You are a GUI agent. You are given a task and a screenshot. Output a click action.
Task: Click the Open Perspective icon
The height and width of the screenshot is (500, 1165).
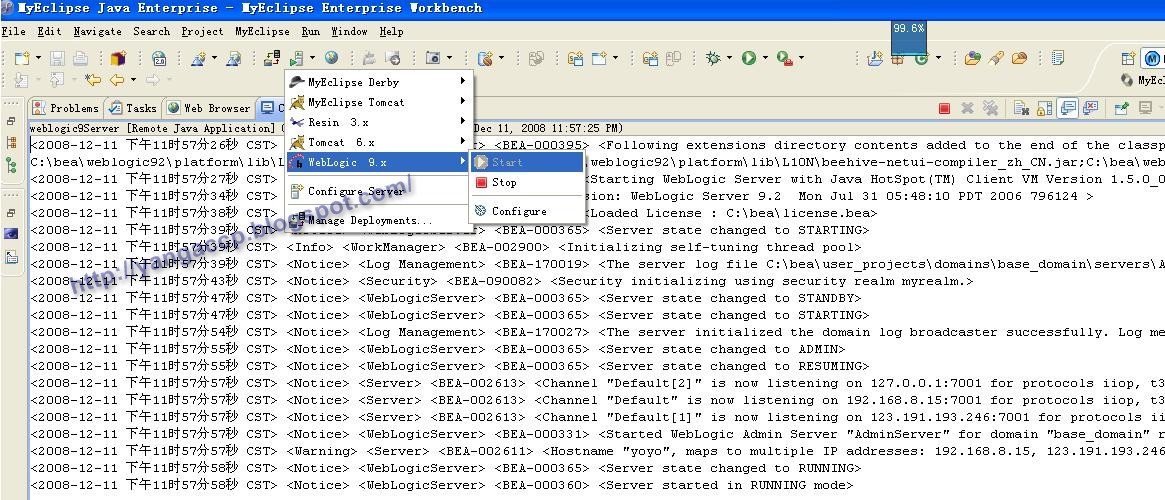click(1128, 58)
